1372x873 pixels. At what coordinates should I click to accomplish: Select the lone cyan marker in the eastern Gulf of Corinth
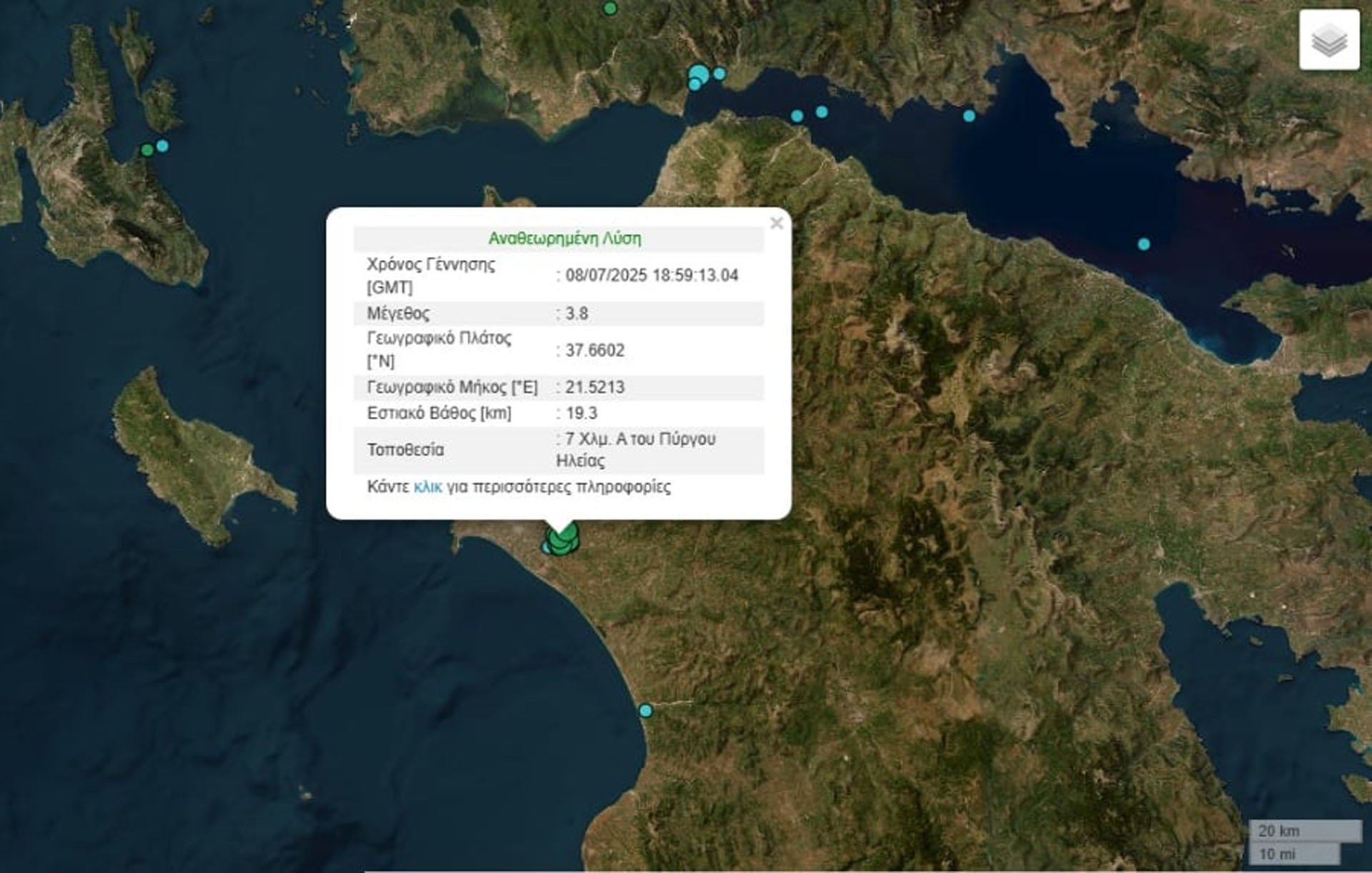pos(1144,244)
